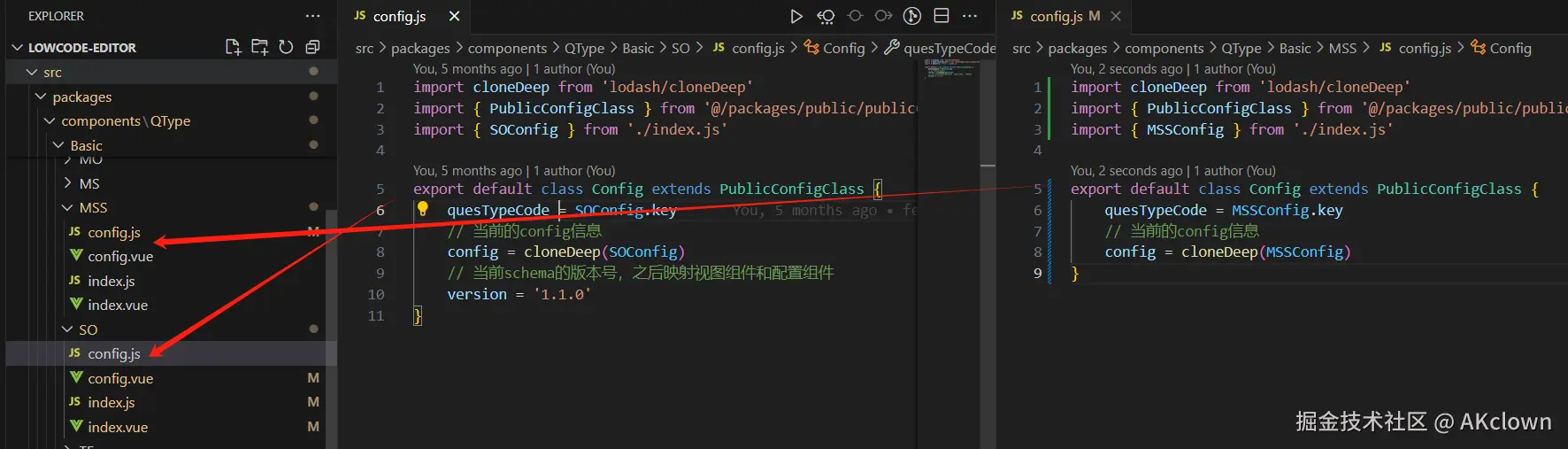Split the editor using the layout icon

[x=942, y=16]
